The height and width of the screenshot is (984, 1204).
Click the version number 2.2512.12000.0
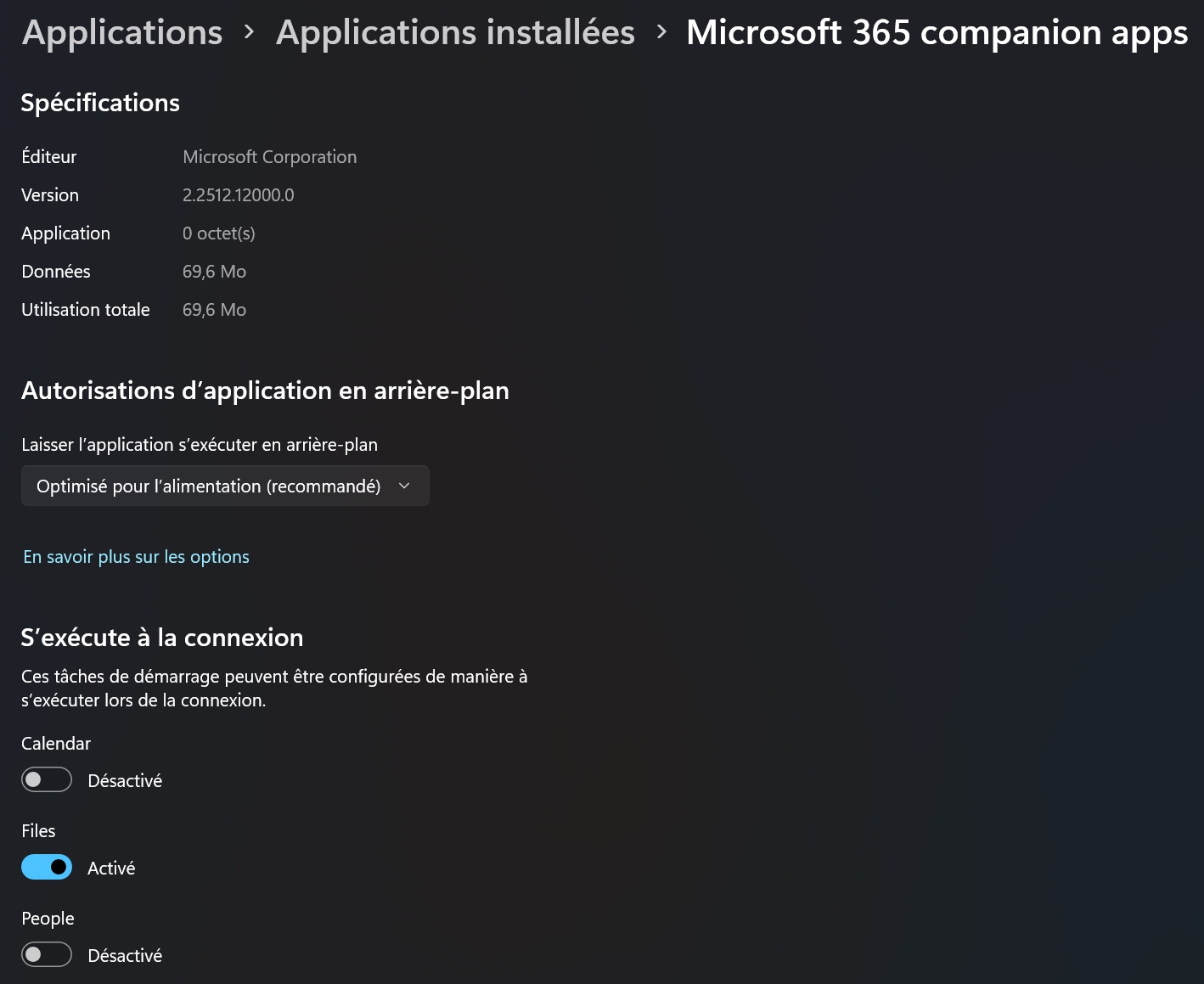(238, 195)
